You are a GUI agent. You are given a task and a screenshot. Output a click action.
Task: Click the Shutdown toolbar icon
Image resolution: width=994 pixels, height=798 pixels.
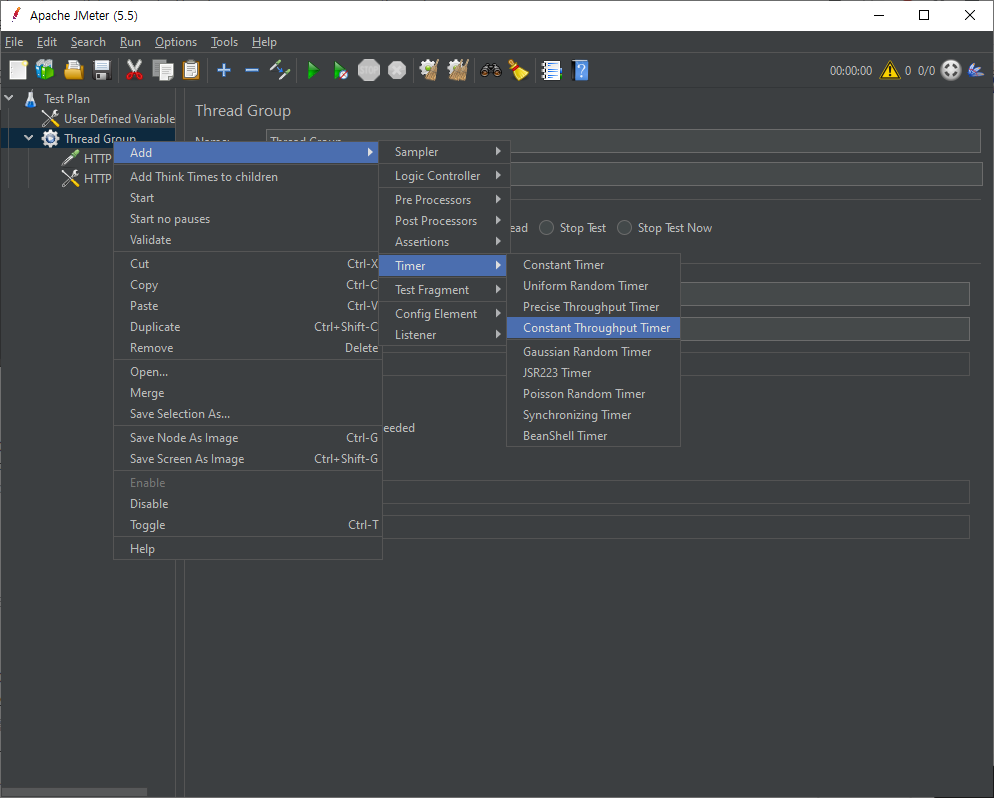[397, 70]
